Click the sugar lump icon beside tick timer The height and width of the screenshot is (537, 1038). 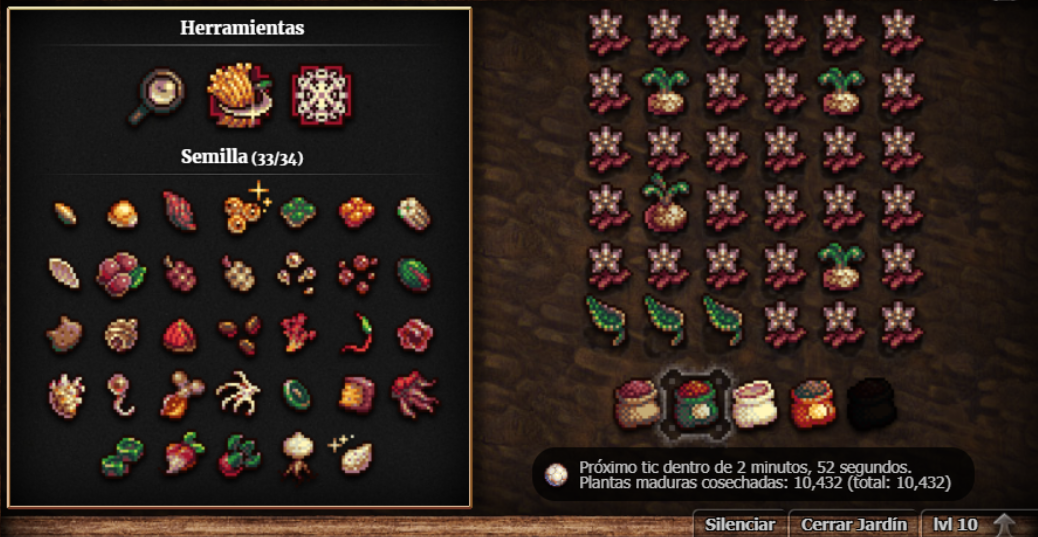pos(556,474)
